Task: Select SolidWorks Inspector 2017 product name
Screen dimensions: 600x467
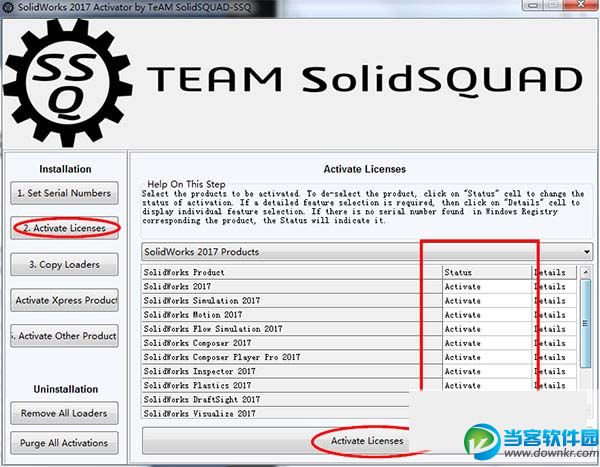Action: coord(199,371)
